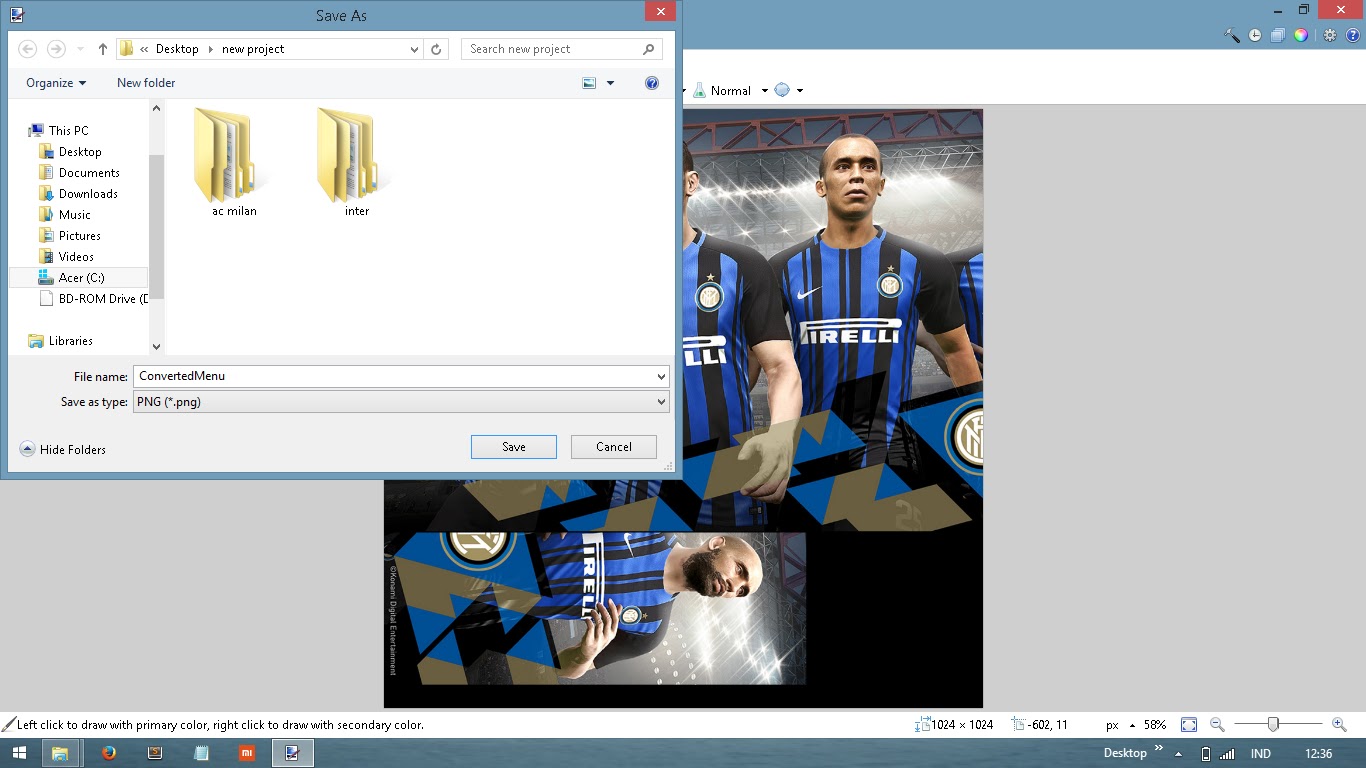Collapse folders with Hide Folders
The height and width of the screenshot is (768, 1366).
pos(63,450)
